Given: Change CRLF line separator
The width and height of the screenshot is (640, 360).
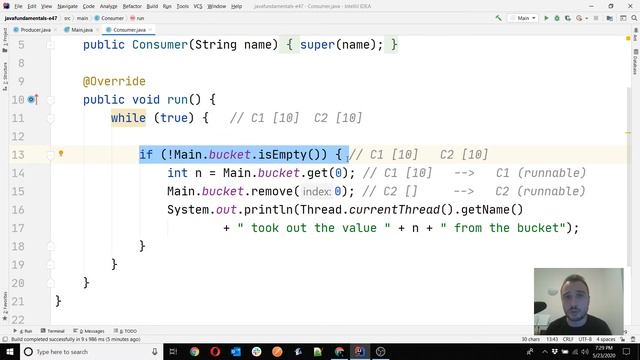Looking at the screenshot, I should coord(568,339).
